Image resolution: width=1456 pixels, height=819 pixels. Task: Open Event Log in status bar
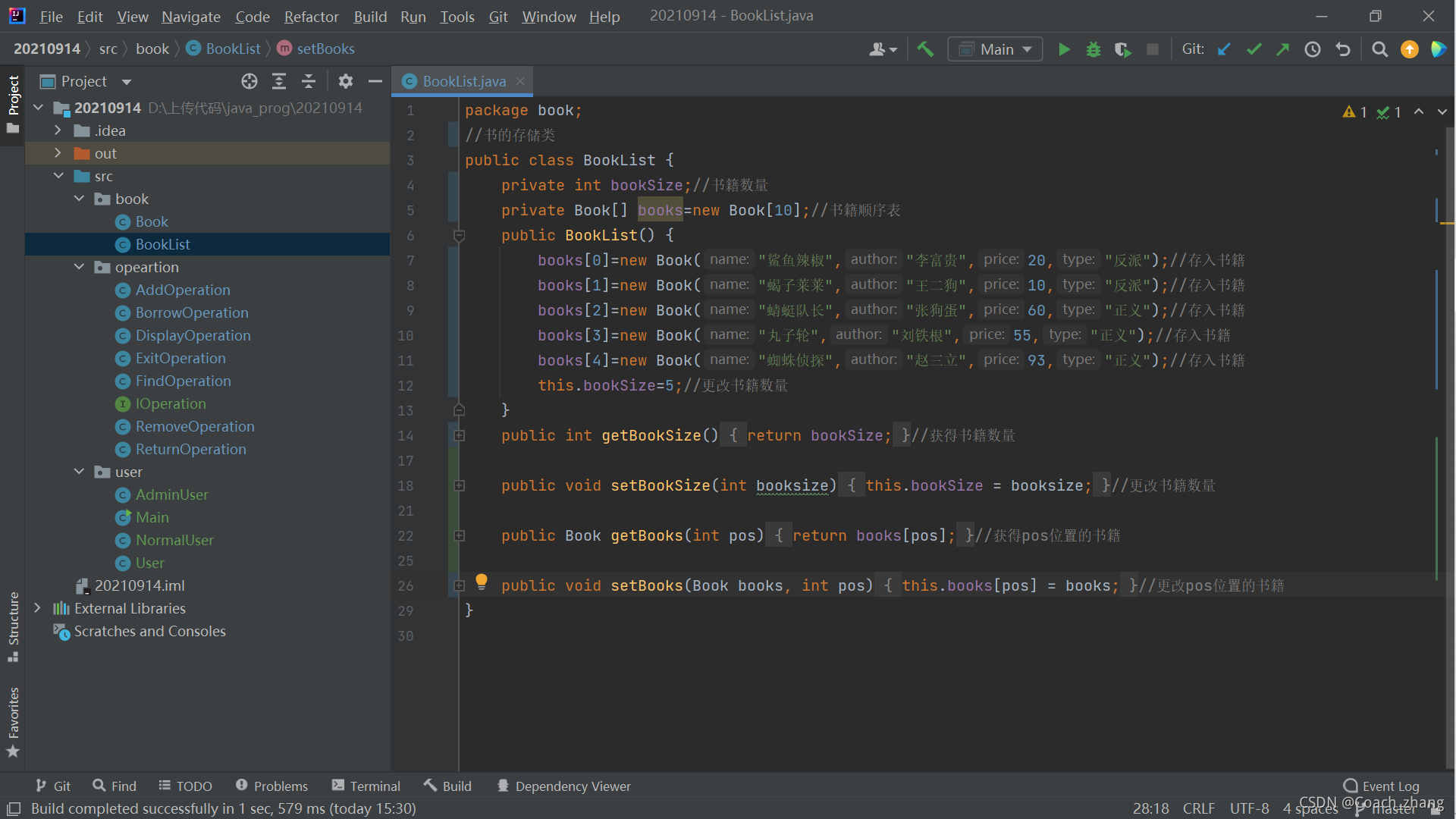[x=1381, y=786]
